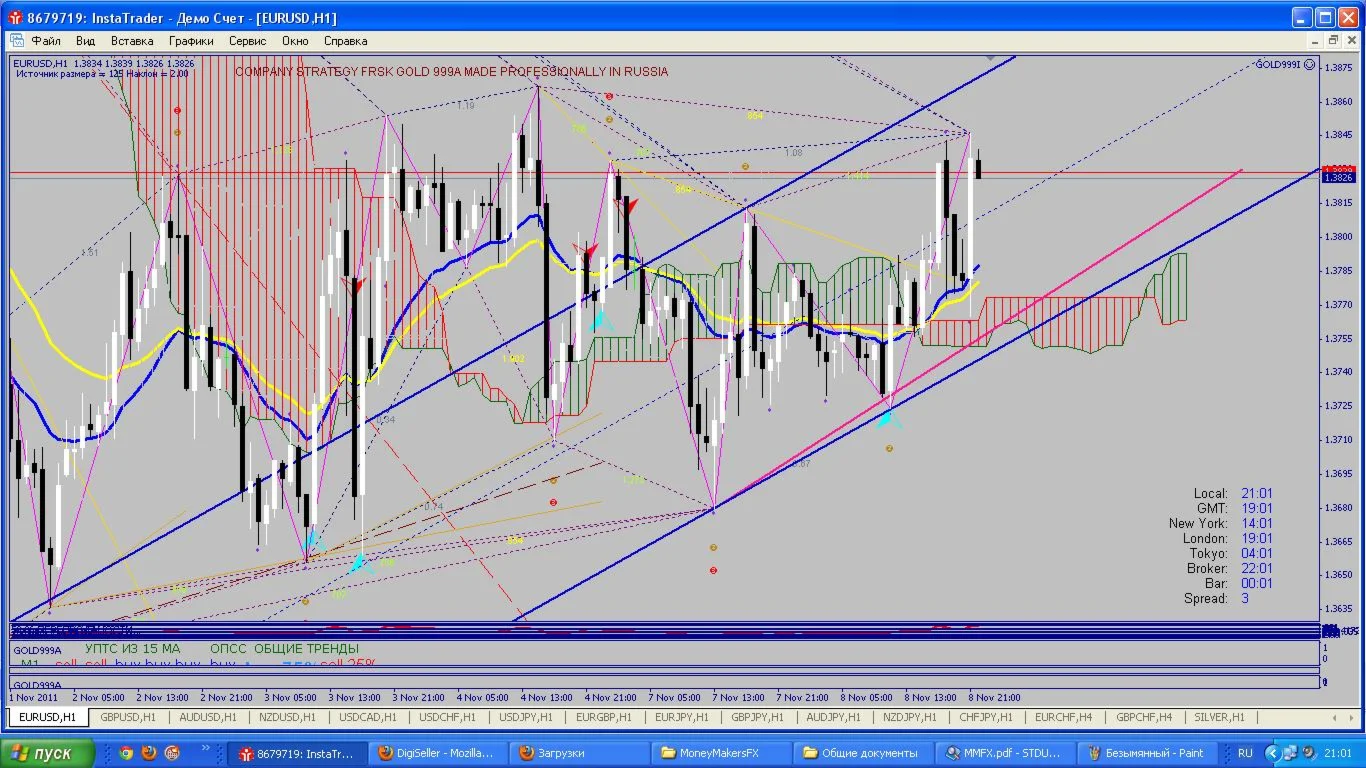
Task: Click the "1 Nov 2011" date on the time axis
Action: [35, 697]
